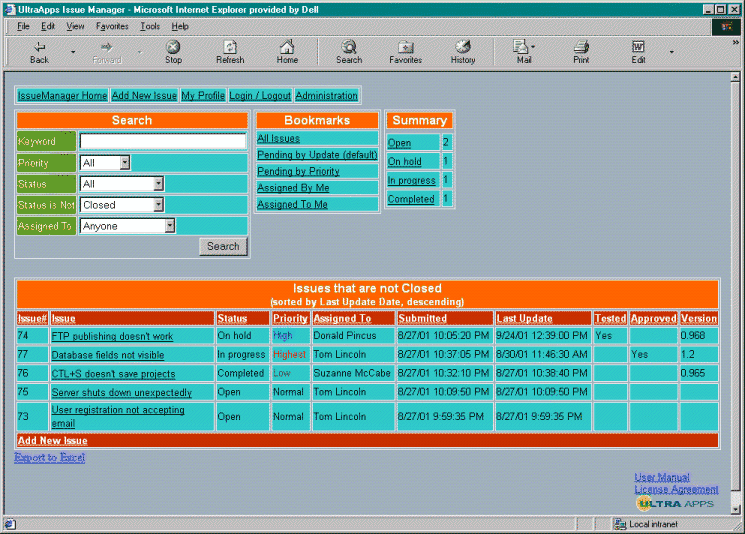Click the Print toolbar icon
This screenshot has width=745, height=534.
pyautogui.click(x=581, y=52)
